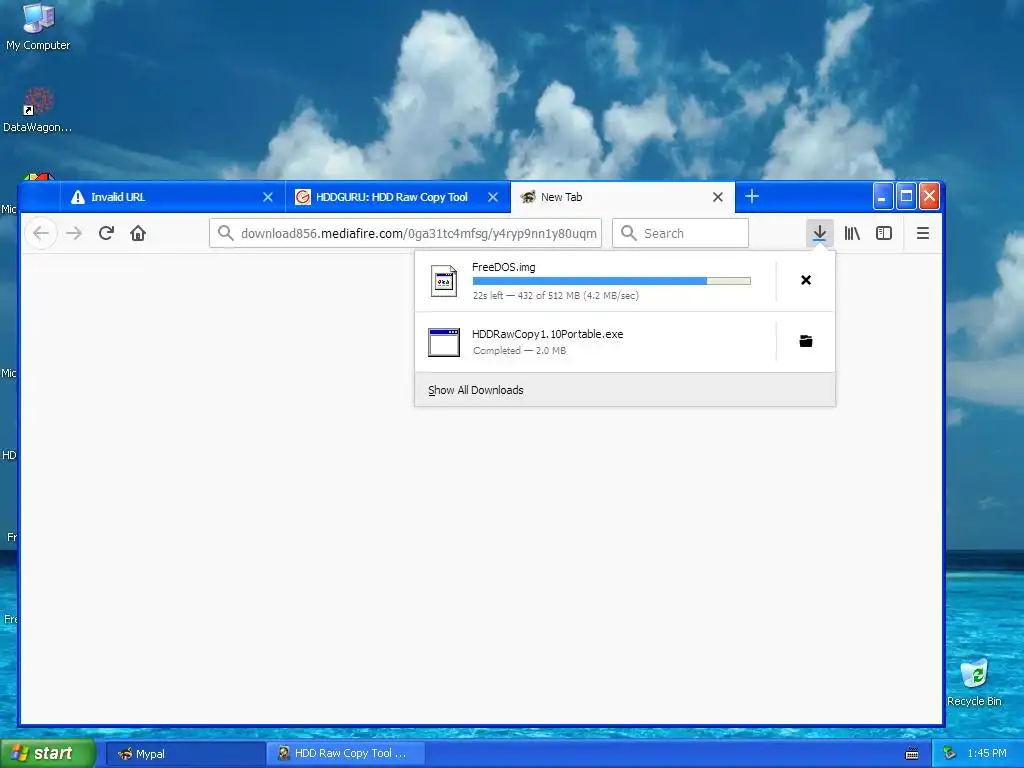
Task: Click the search box magnifier icon
Action: (x=628, y=233)
